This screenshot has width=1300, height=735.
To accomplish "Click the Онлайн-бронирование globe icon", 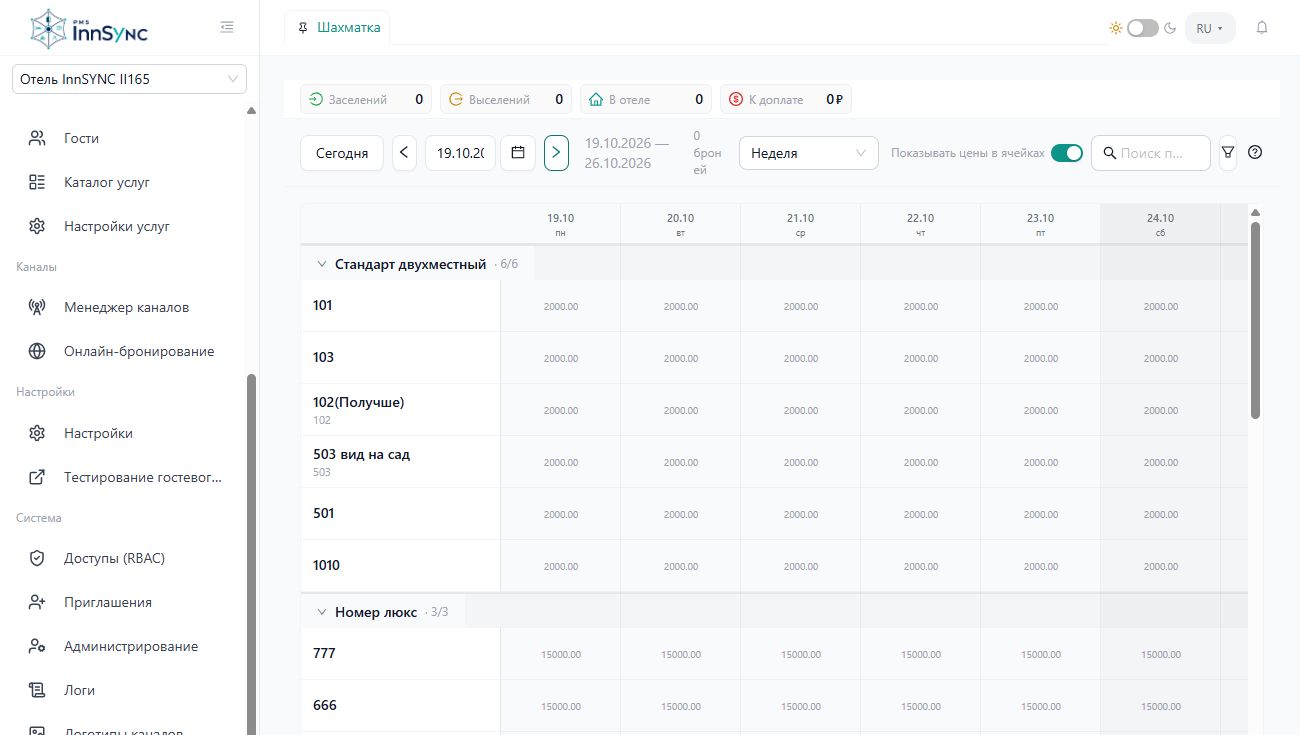I will click(x=37, y=351).
